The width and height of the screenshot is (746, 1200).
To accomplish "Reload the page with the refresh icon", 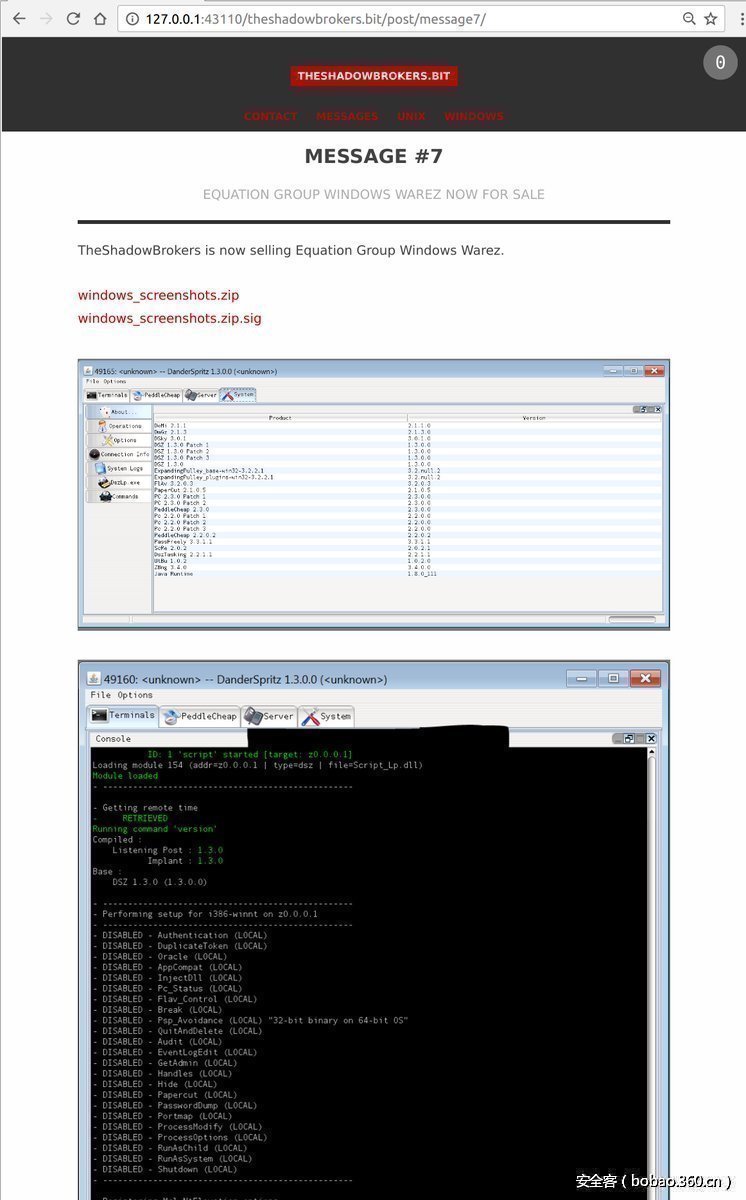I will pos(73,18).
